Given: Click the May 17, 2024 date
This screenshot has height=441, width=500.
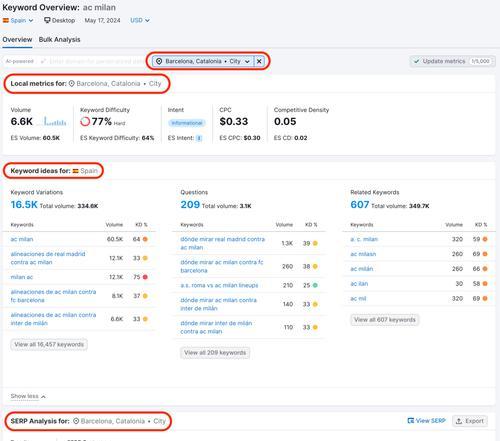Looking at the screenshot, I should click(102, 20).
